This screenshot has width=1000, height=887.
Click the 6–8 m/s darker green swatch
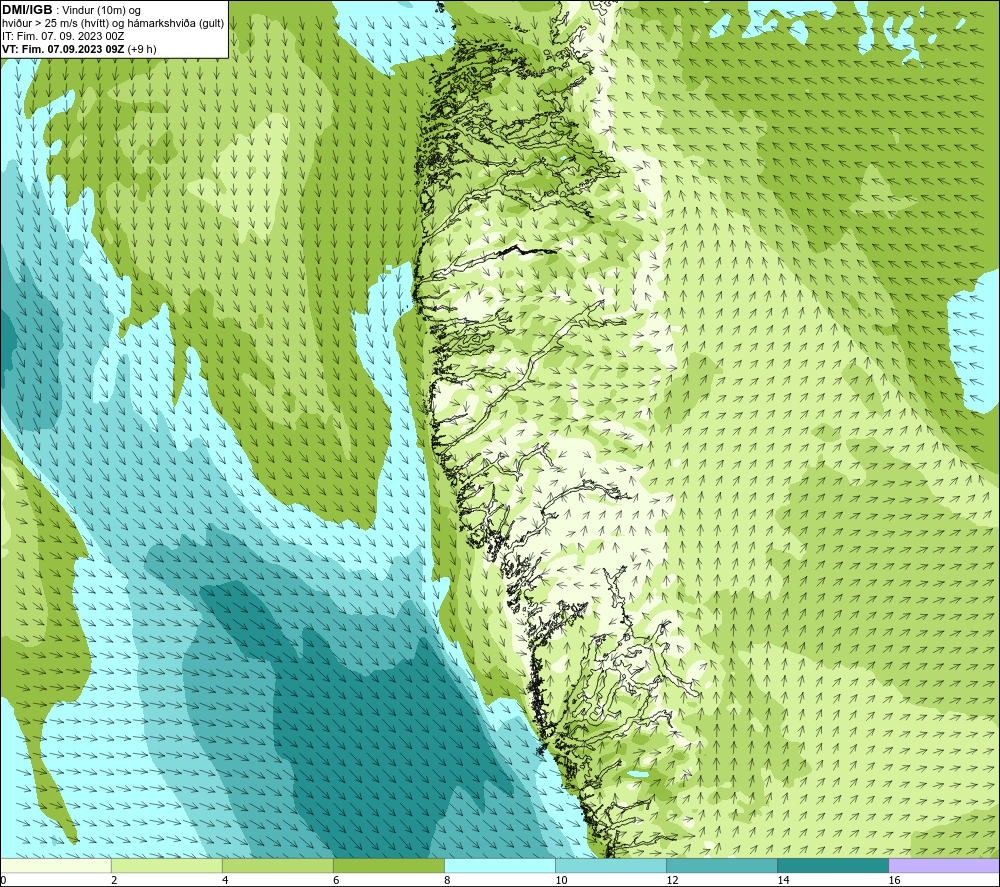tap(388, 865)
